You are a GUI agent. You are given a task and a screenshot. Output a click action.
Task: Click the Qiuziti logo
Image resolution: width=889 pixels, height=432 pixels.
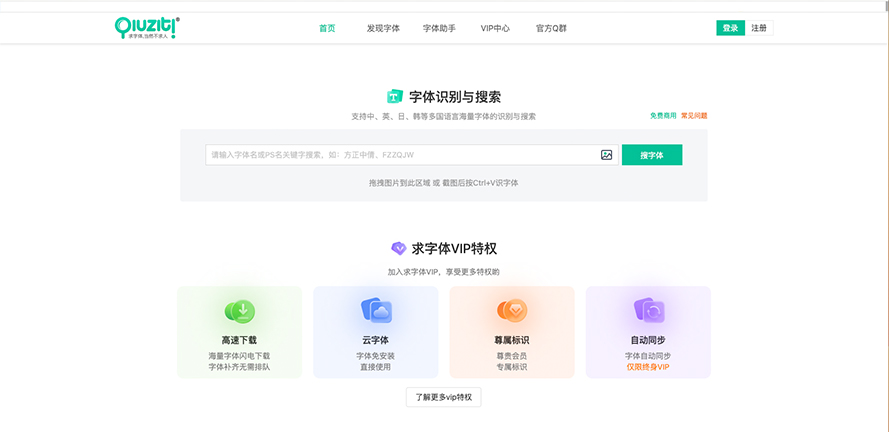147,27
